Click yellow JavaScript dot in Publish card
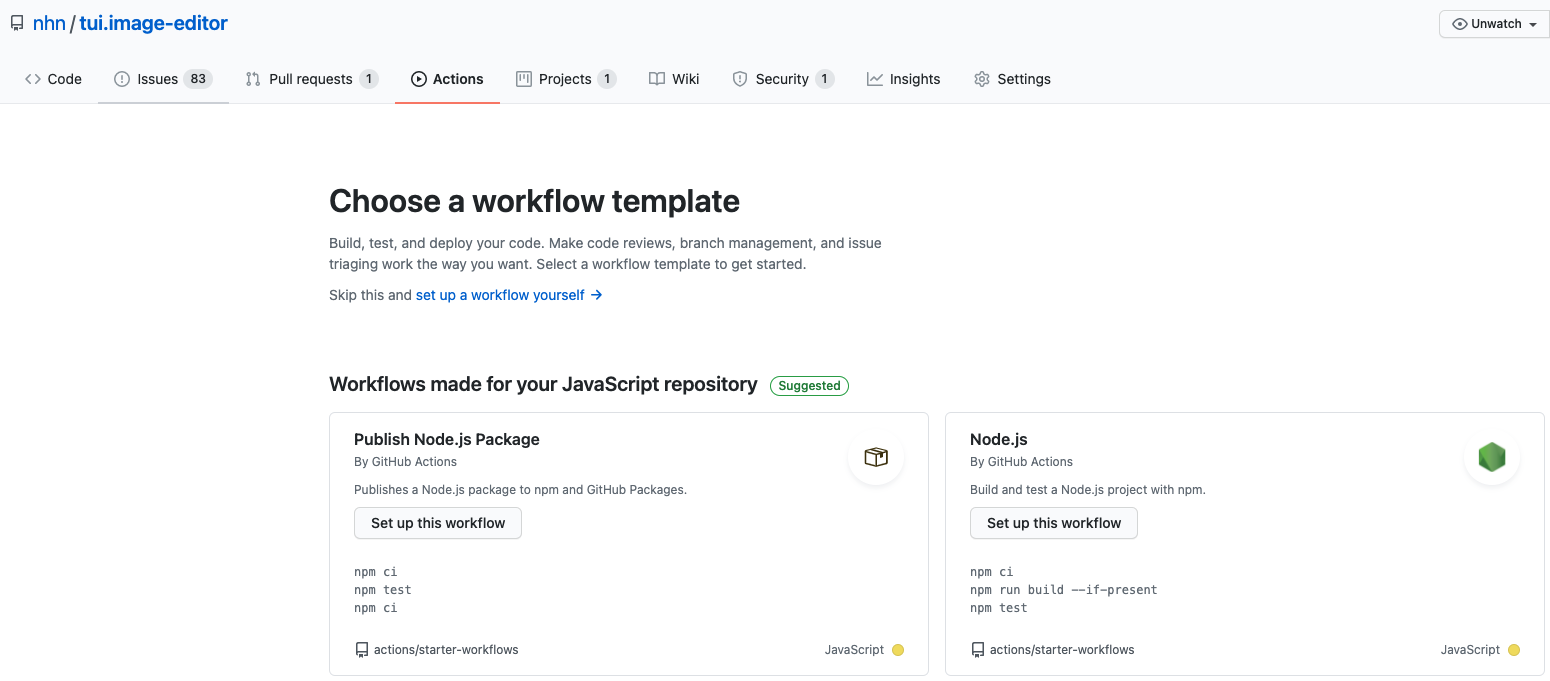The image size is (1550, 681). tap(898, 650)
